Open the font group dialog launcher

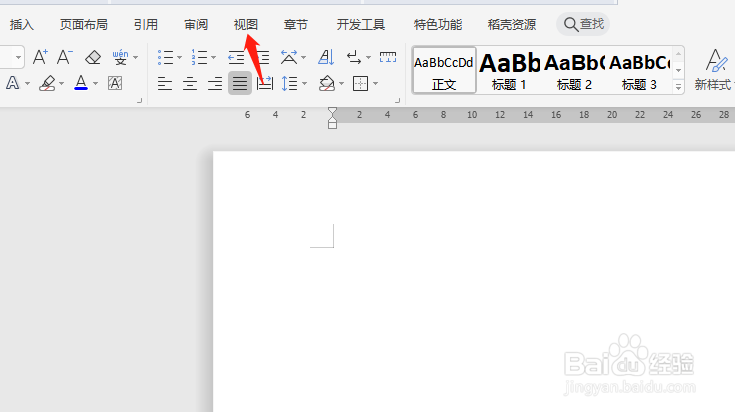point(139,100)
